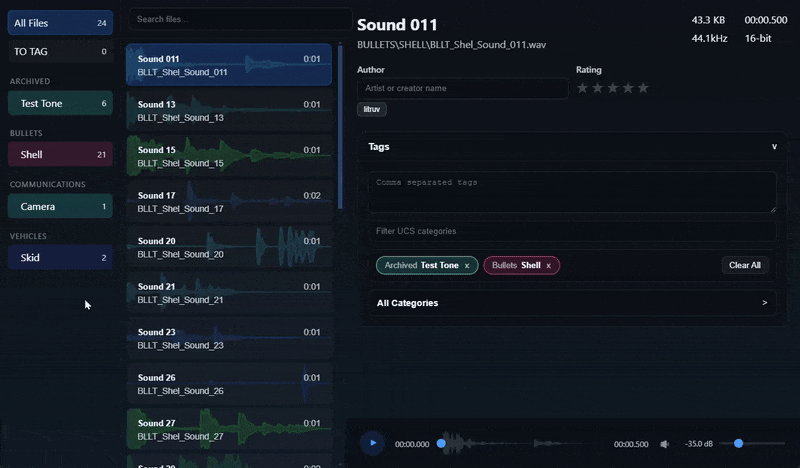The height and width of the screenshot is (468, 800).
Task: Adjust the volume slider knob
Action: click(x=738, y=444)
